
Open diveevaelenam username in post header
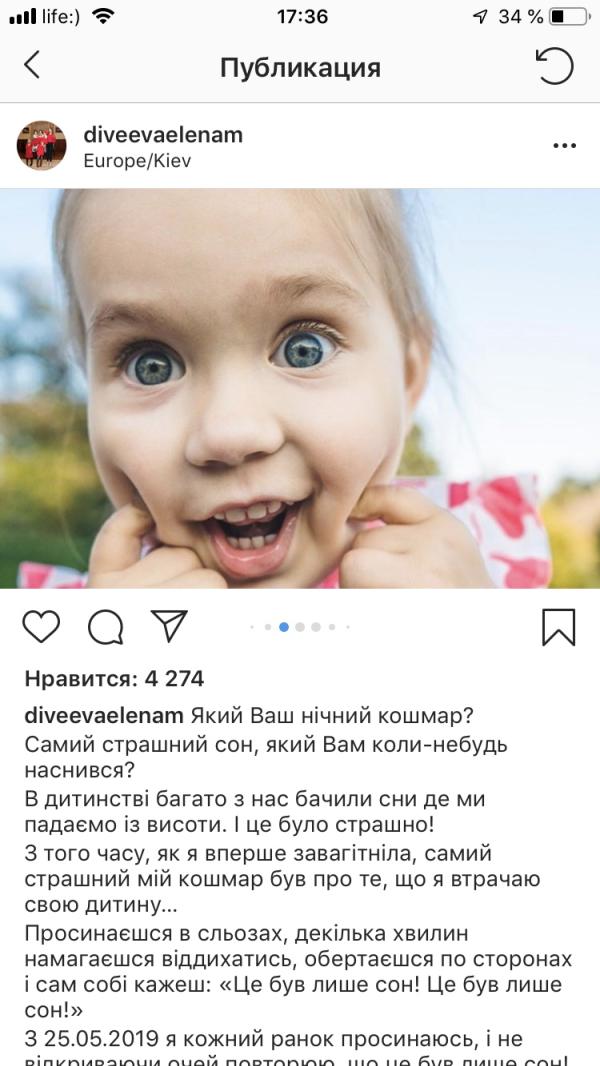[x=163, y=135]
